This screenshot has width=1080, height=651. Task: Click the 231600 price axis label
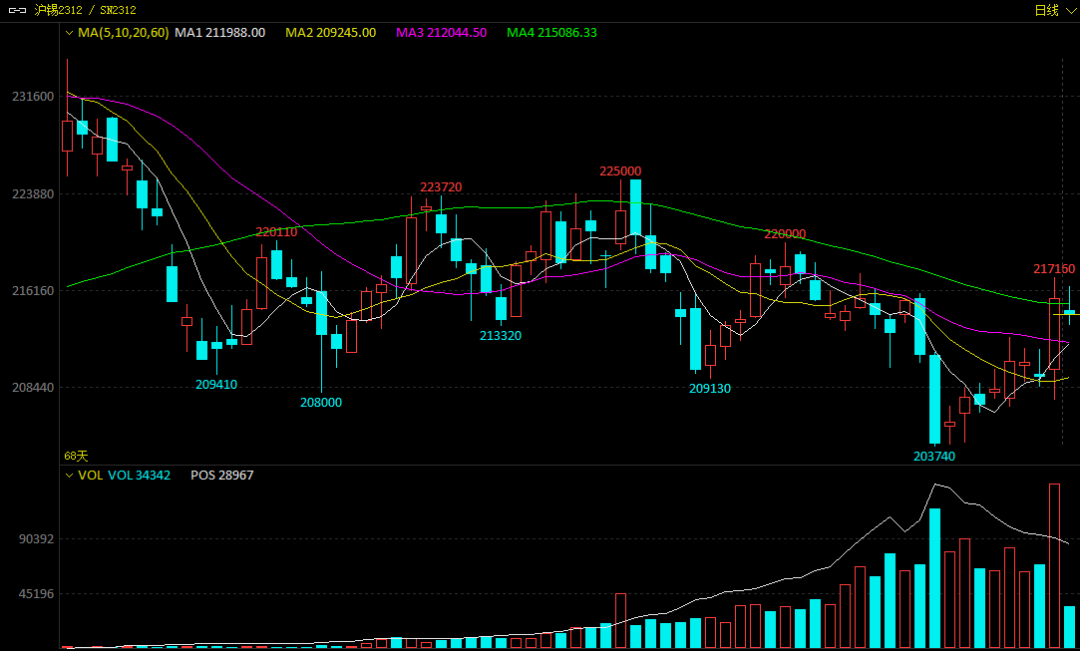pyautogui.click(x=33, y=96)
